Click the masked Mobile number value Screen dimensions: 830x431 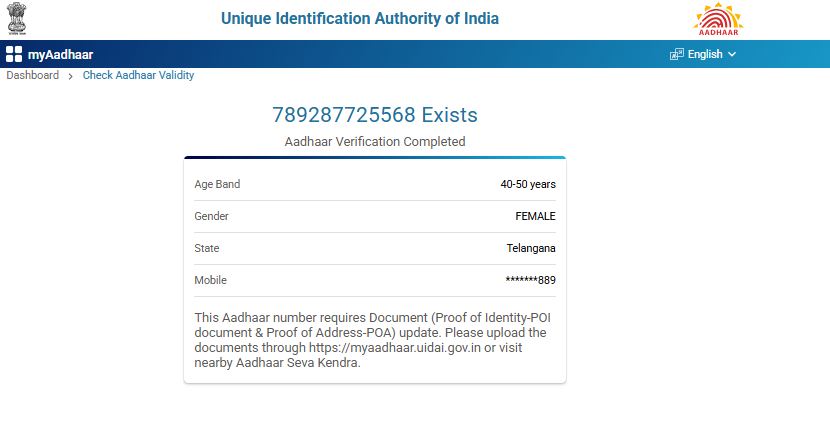coord(530,280)
